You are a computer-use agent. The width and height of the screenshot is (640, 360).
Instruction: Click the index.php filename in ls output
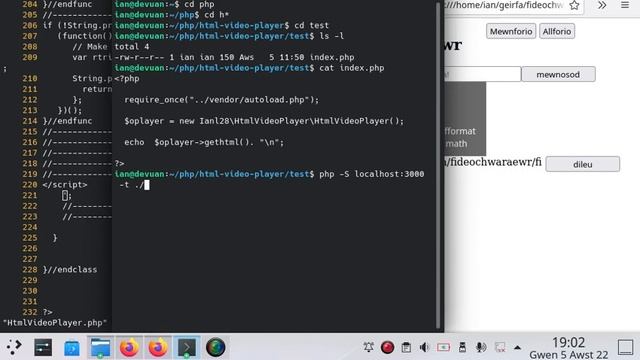(x=332, y=57)
